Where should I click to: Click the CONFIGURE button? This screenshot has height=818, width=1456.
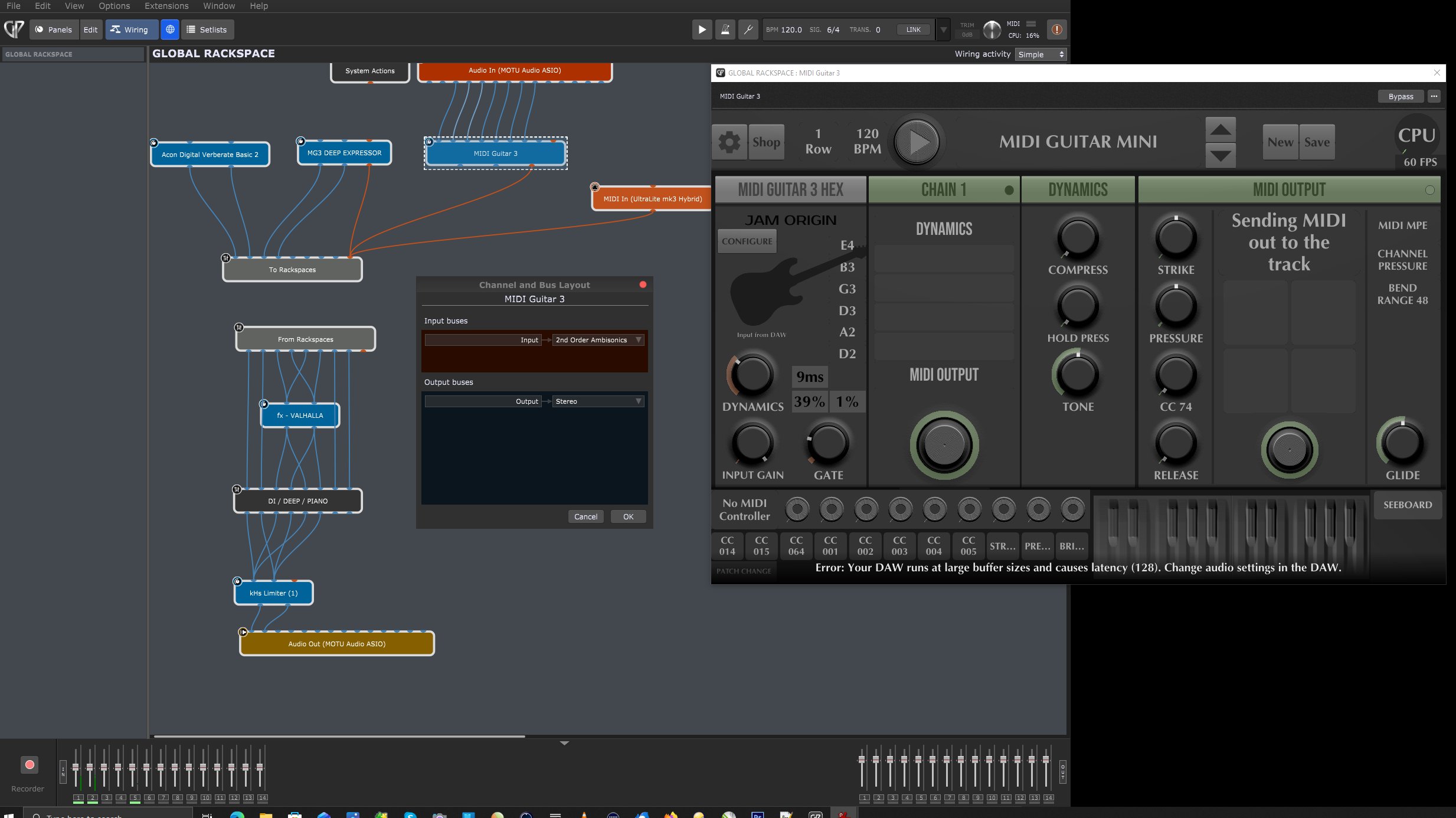pyautogui.click(x=747, y=241)
